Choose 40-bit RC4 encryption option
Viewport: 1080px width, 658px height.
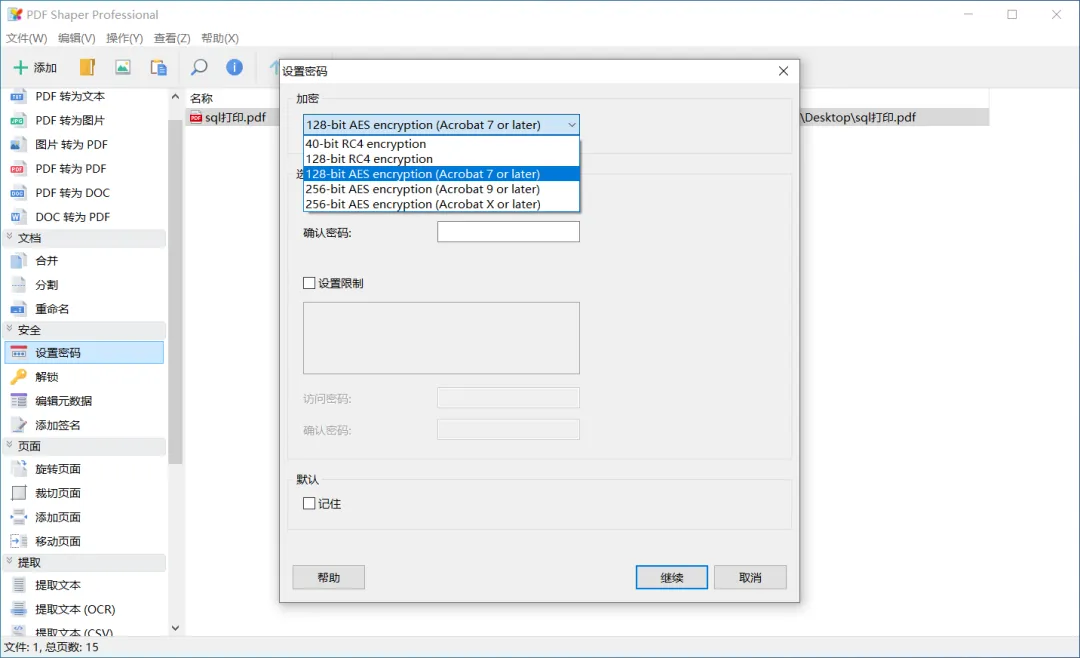coord(442,144)
